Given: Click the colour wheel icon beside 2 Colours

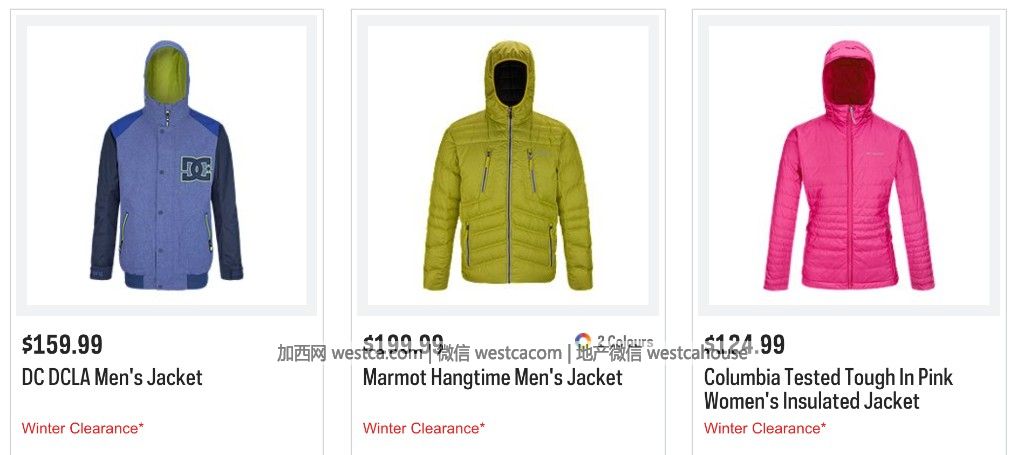Looking at the screenshot, I should [x=583, y=341].
